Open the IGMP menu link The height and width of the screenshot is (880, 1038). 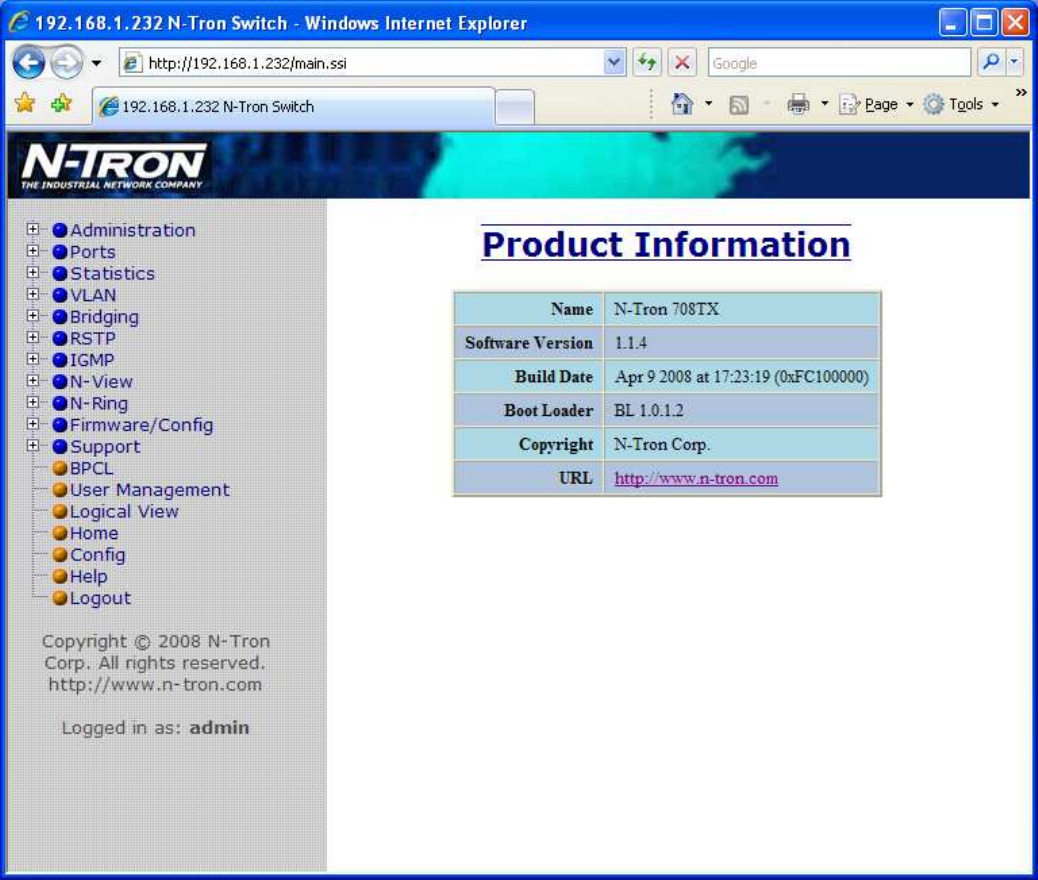[92, 360]
